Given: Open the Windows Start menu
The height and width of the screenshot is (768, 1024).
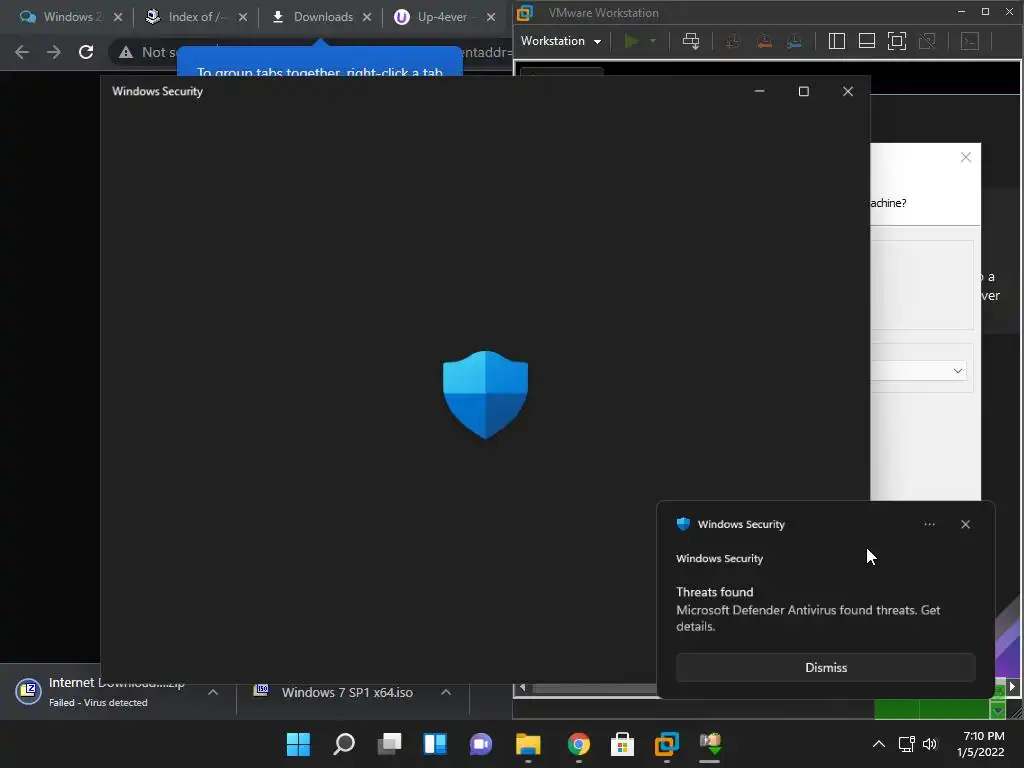Looking at the screenshot, I should click(298, 744).
